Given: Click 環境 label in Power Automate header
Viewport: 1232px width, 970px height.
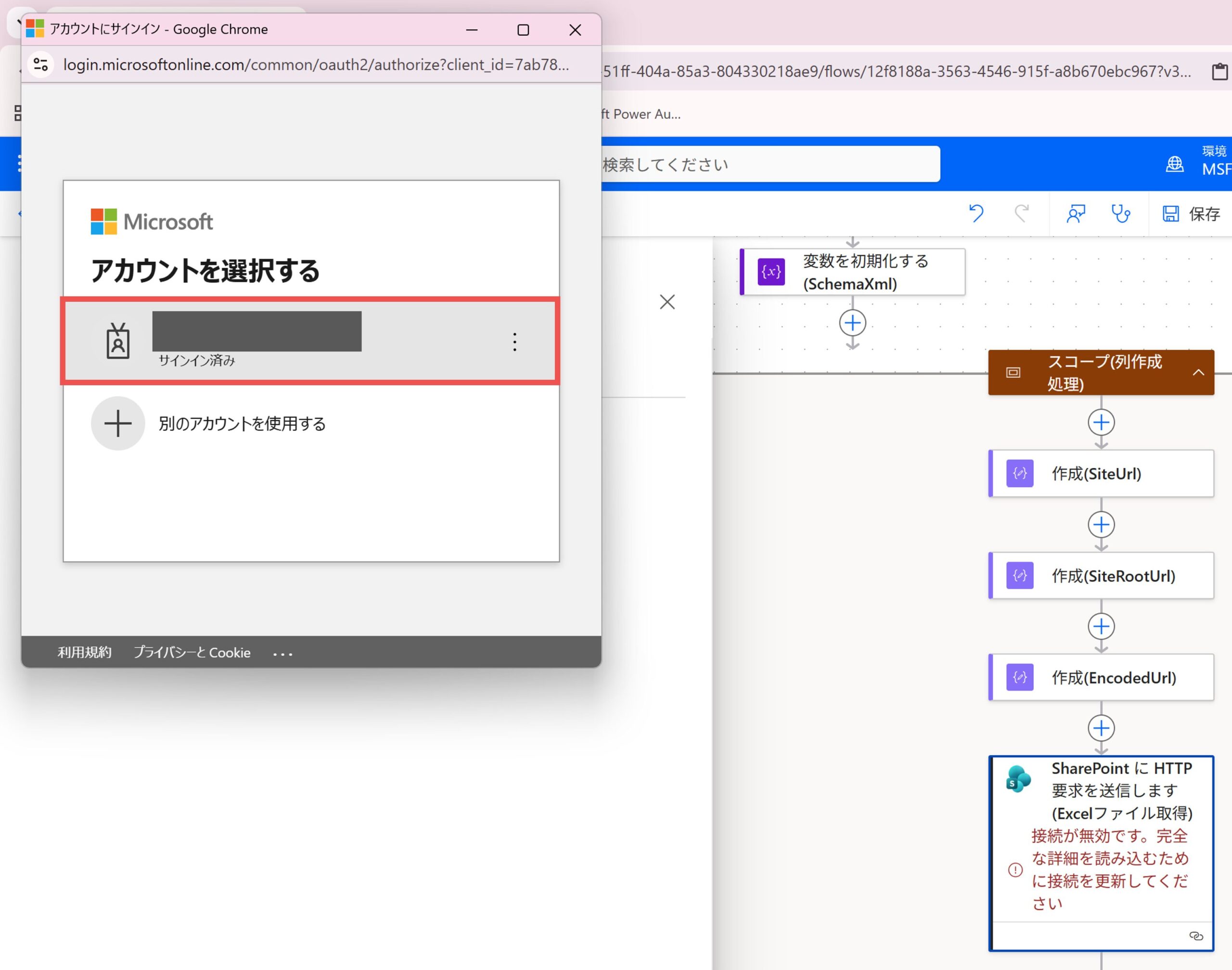Looking at the screenshot, I should pos(1214,151).
